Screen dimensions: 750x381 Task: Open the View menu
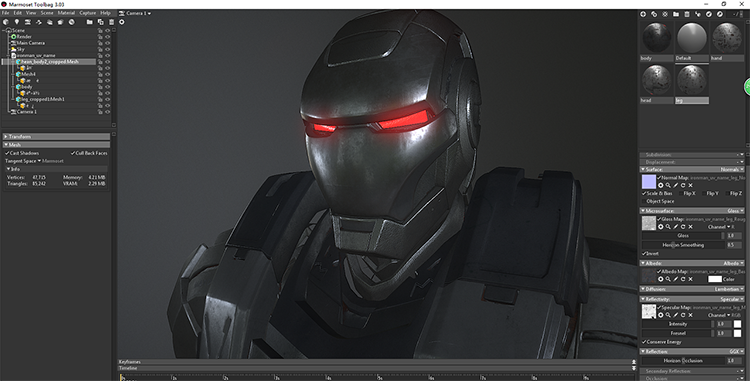[x=31, y=13]
